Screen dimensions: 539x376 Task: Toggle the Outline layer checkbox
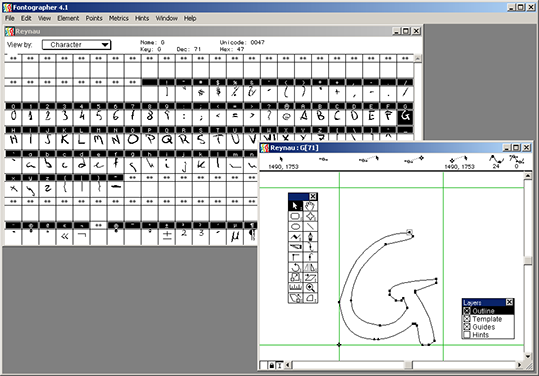pos(467,311)
